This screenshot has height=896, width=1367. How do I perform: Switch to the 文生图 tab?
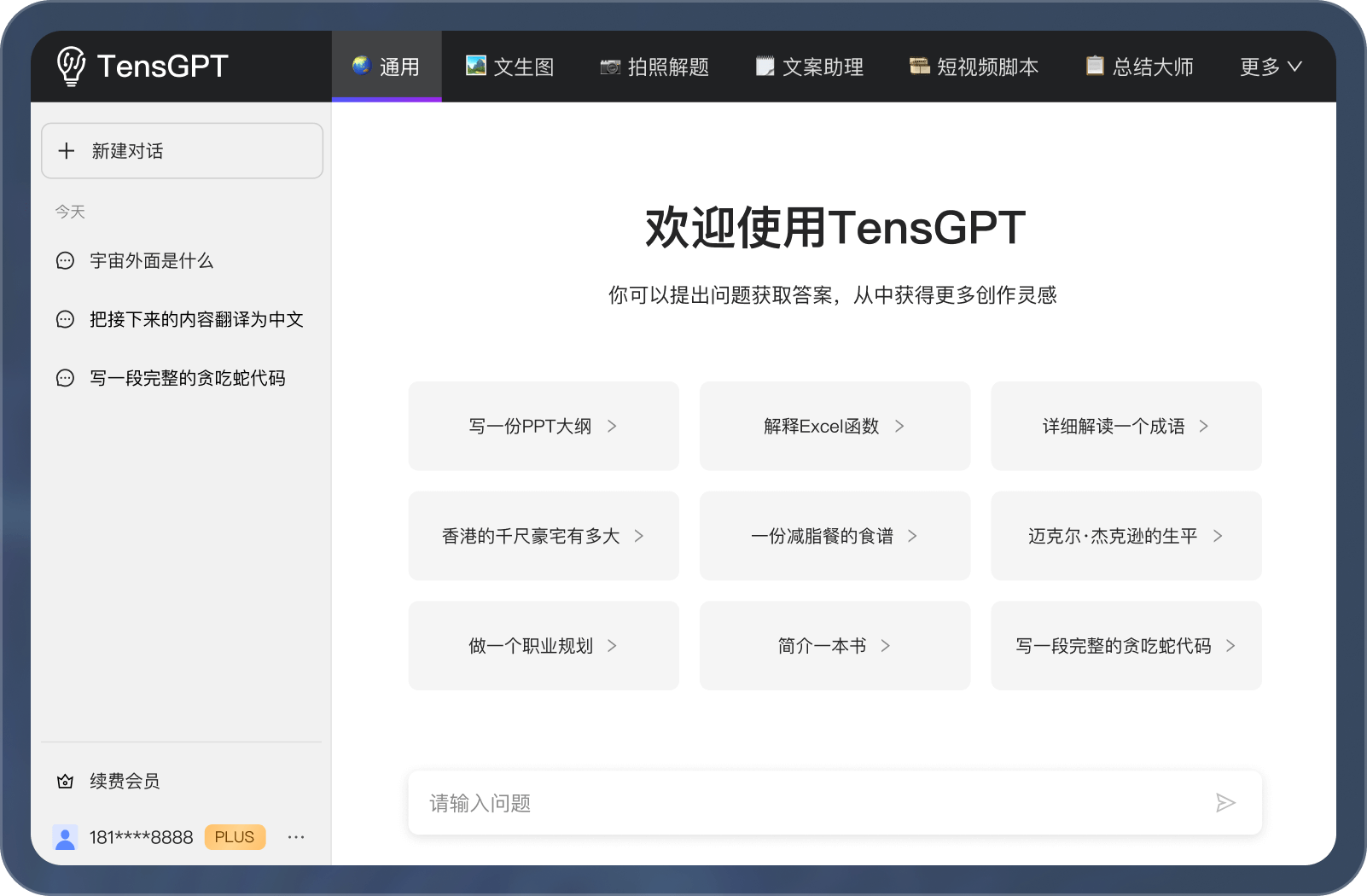point(509,67)
